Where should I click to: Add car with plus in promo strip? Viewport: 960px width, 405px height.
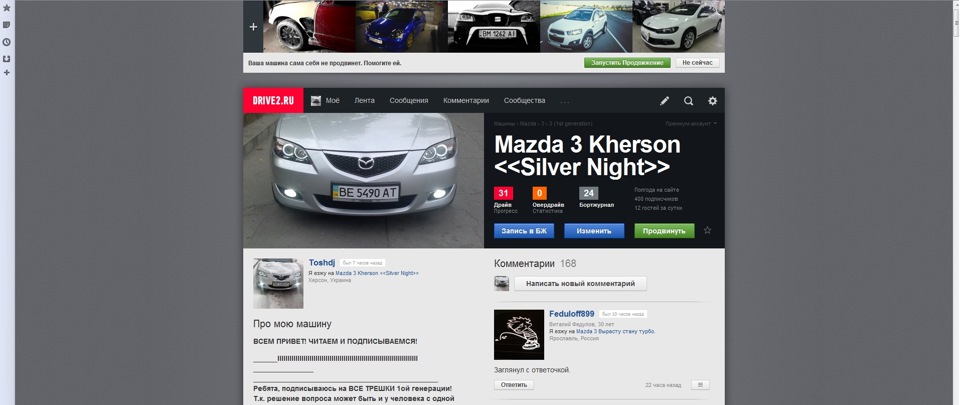pos(253,26)
